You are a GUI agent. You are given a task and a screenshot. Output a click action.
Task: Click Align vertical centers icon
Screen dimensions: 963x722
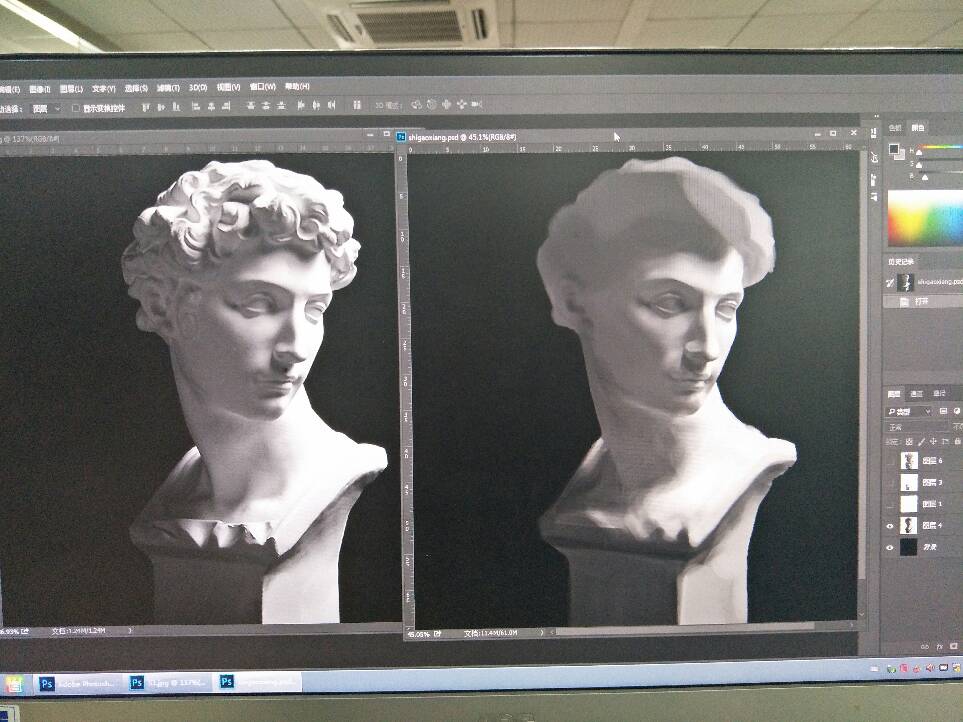pyautogui.click(x=160, y=107)
